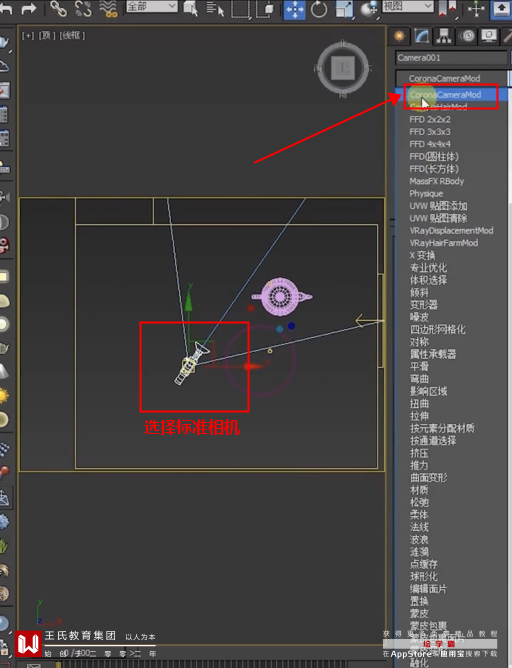
Task: Click the camera icon in left toolbar
Action: (3, 197)
